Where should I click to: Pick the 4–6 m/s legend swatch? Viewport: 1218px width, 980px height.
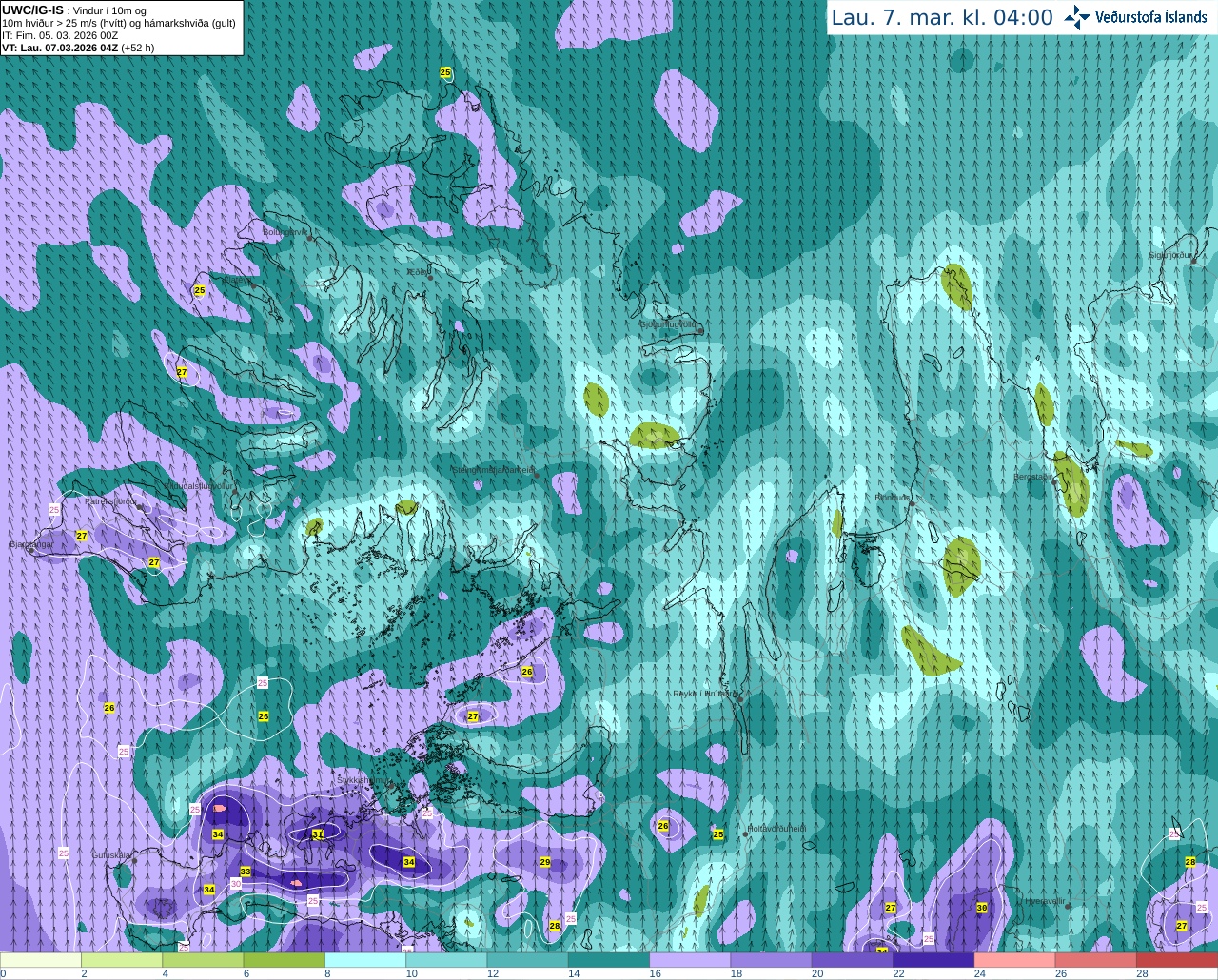tap(203, 960)
